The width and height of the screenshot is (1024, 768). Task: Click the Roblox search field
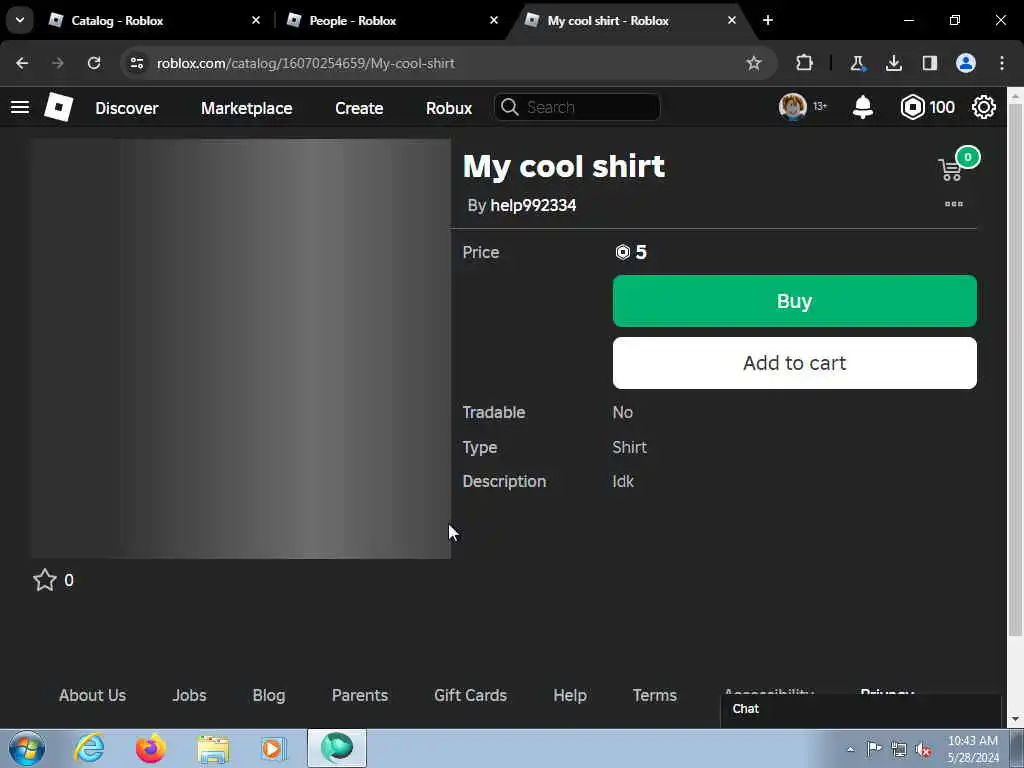pyautogui.click(x=577, y=107)
